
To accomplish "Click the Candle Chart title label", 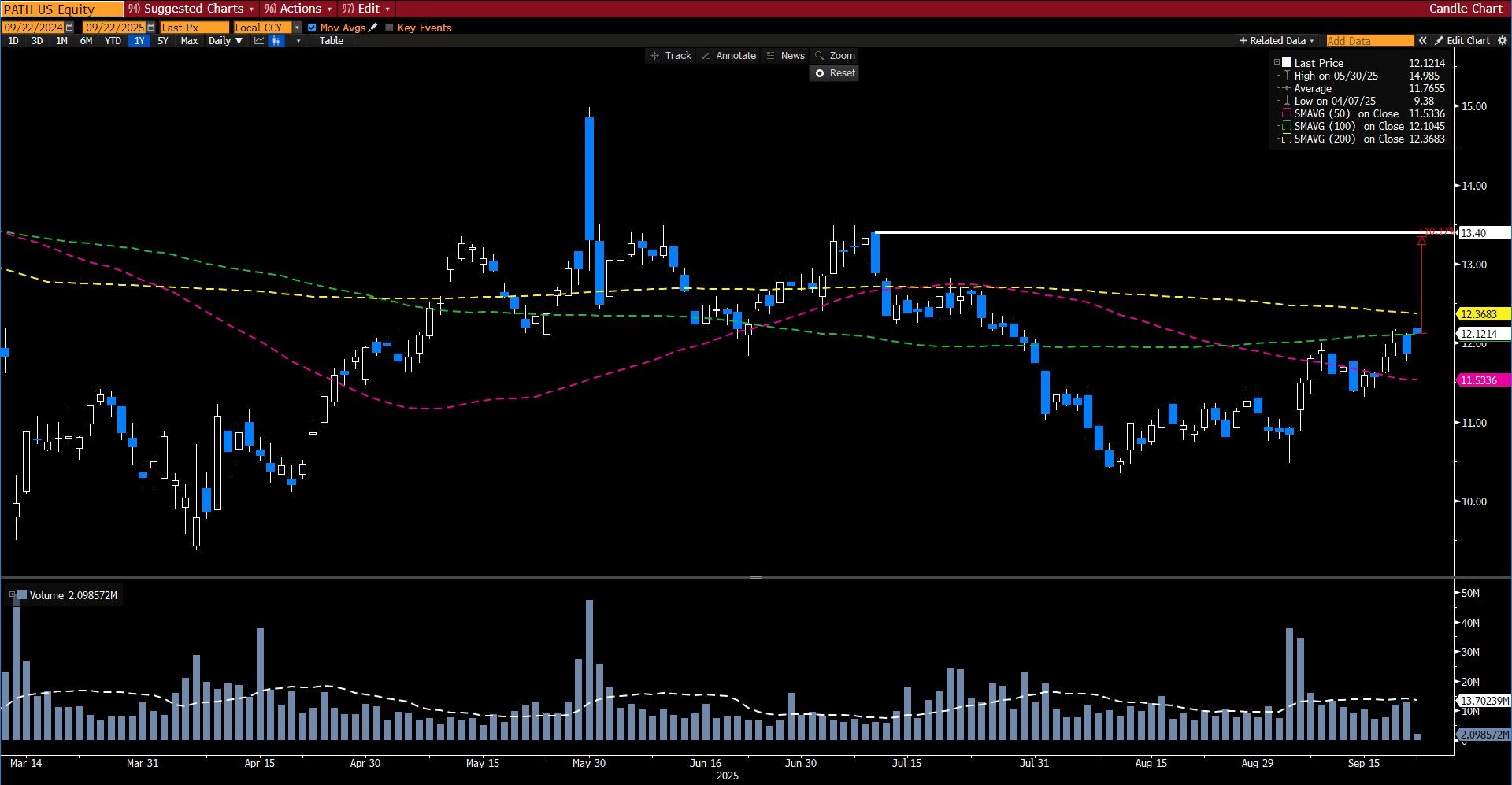I will [1466, 9].
